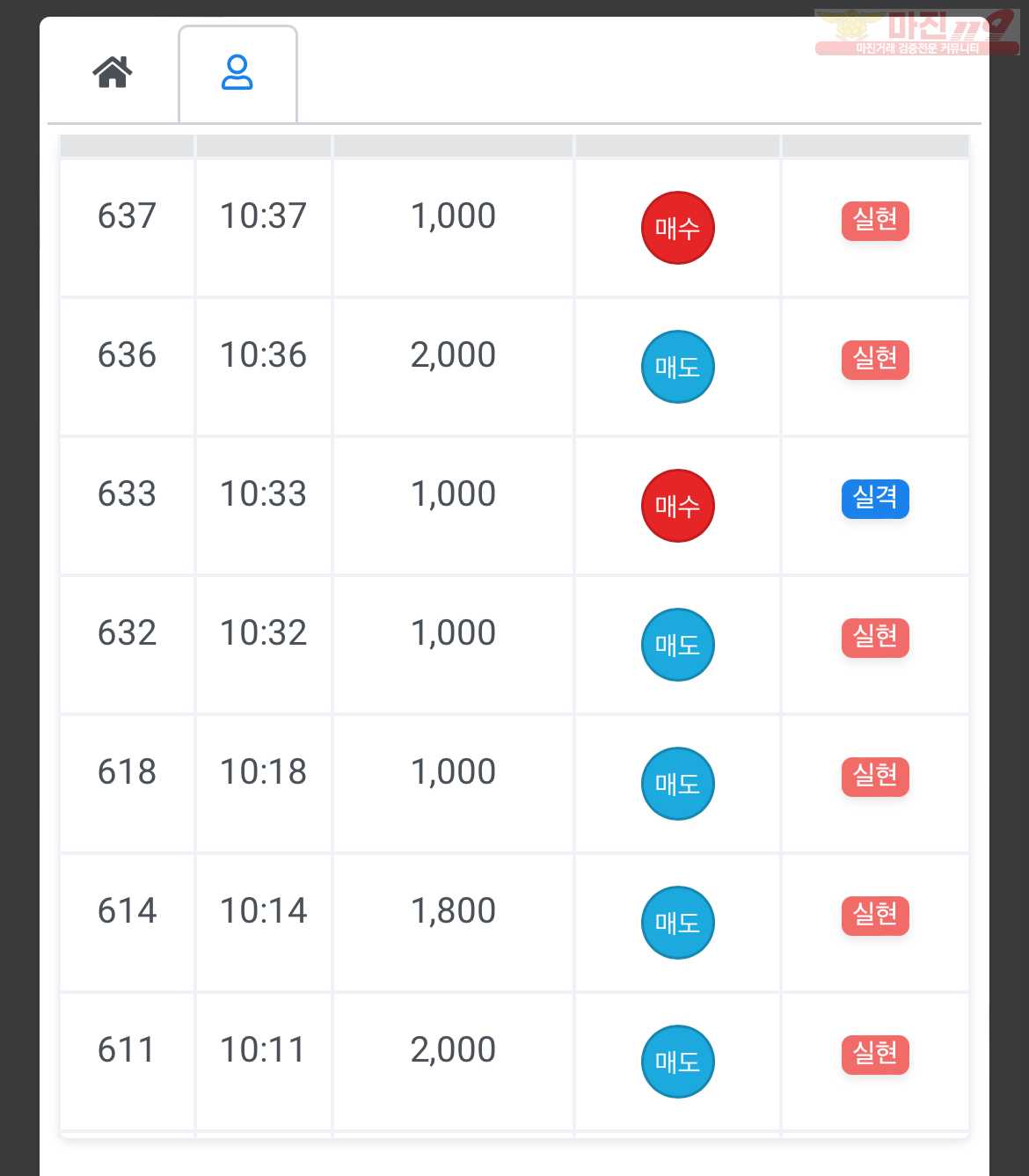Click the 실현 badge in row 632
This screenshot has height=1176, width=1029.
click(875, 637)
